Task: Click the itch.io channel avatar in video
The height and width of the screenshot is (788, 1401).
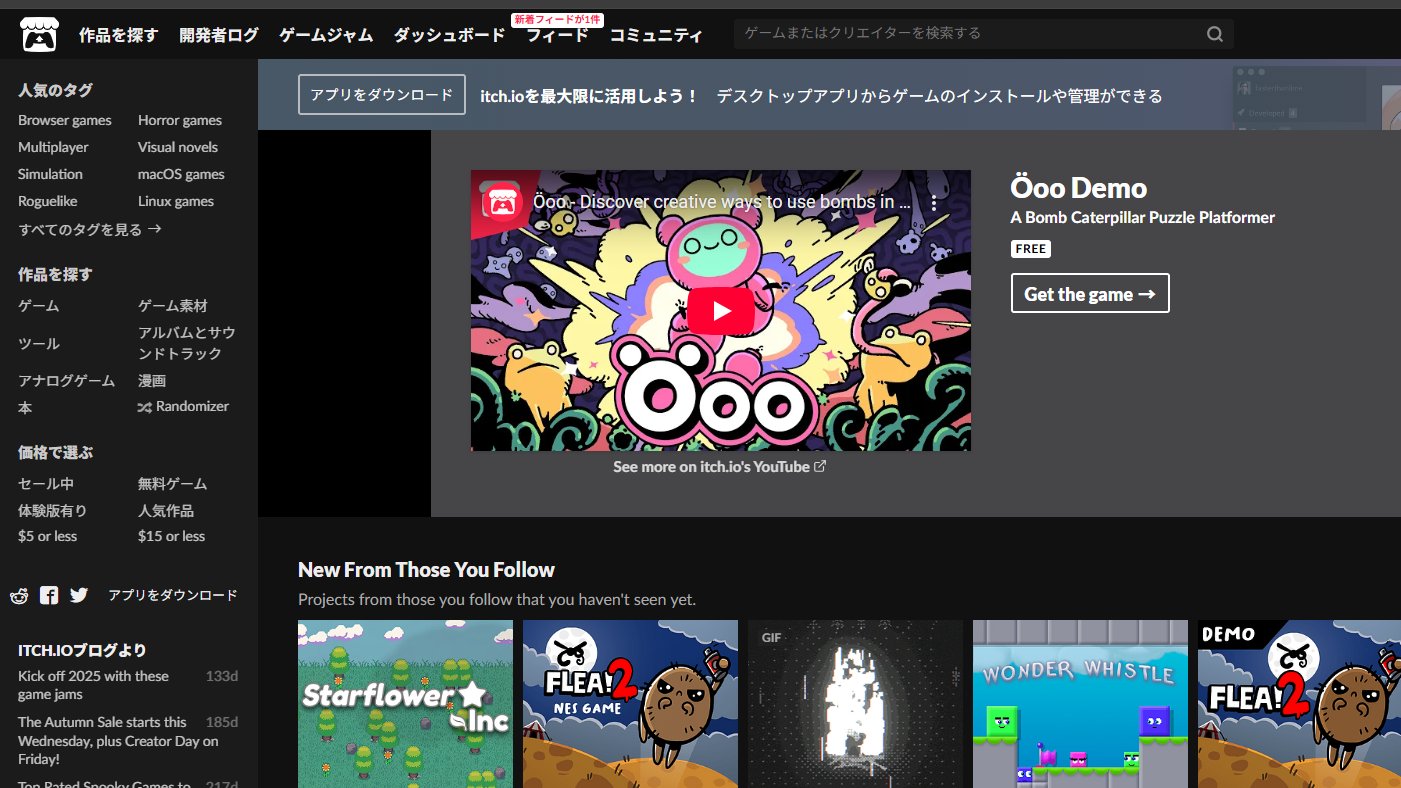Action: [502, 202]
